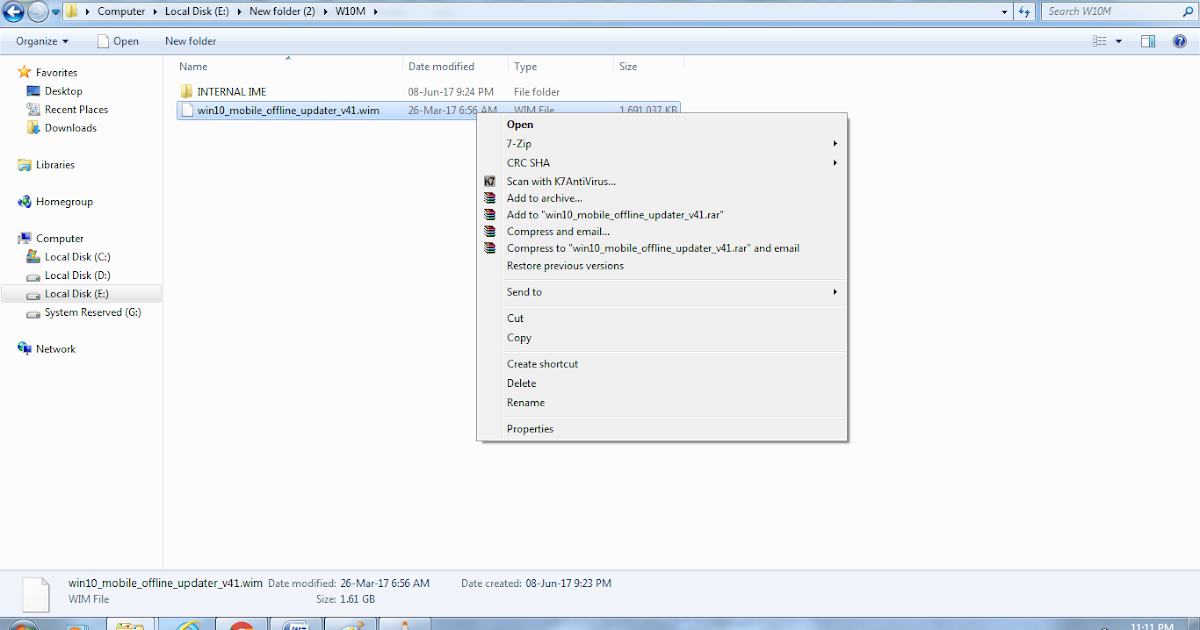
Task: Choose Copy in context menu
Action: (661, 338)
